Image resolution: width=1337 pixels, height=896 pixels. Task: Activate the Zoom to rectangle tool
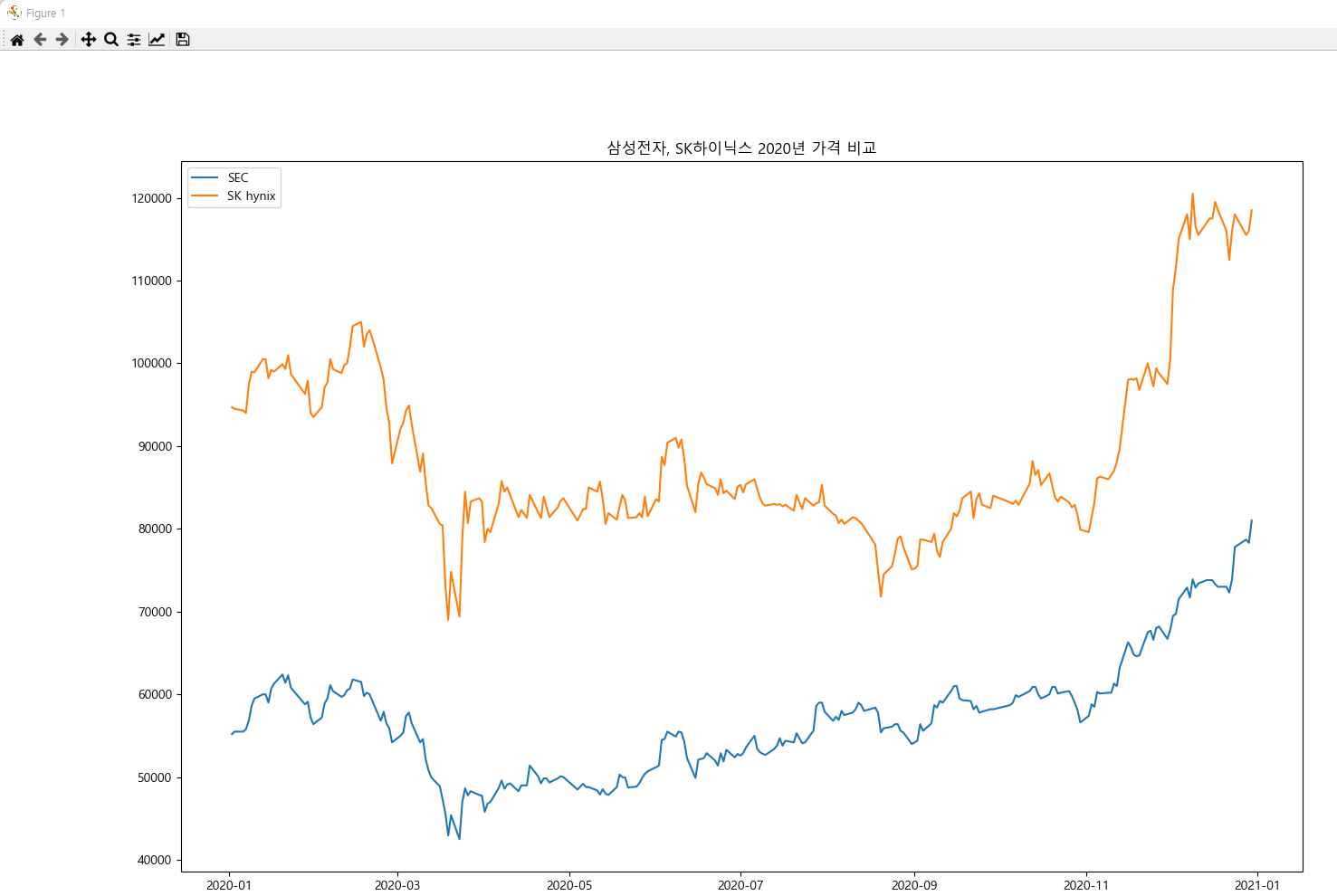click(x=111, y=39)
